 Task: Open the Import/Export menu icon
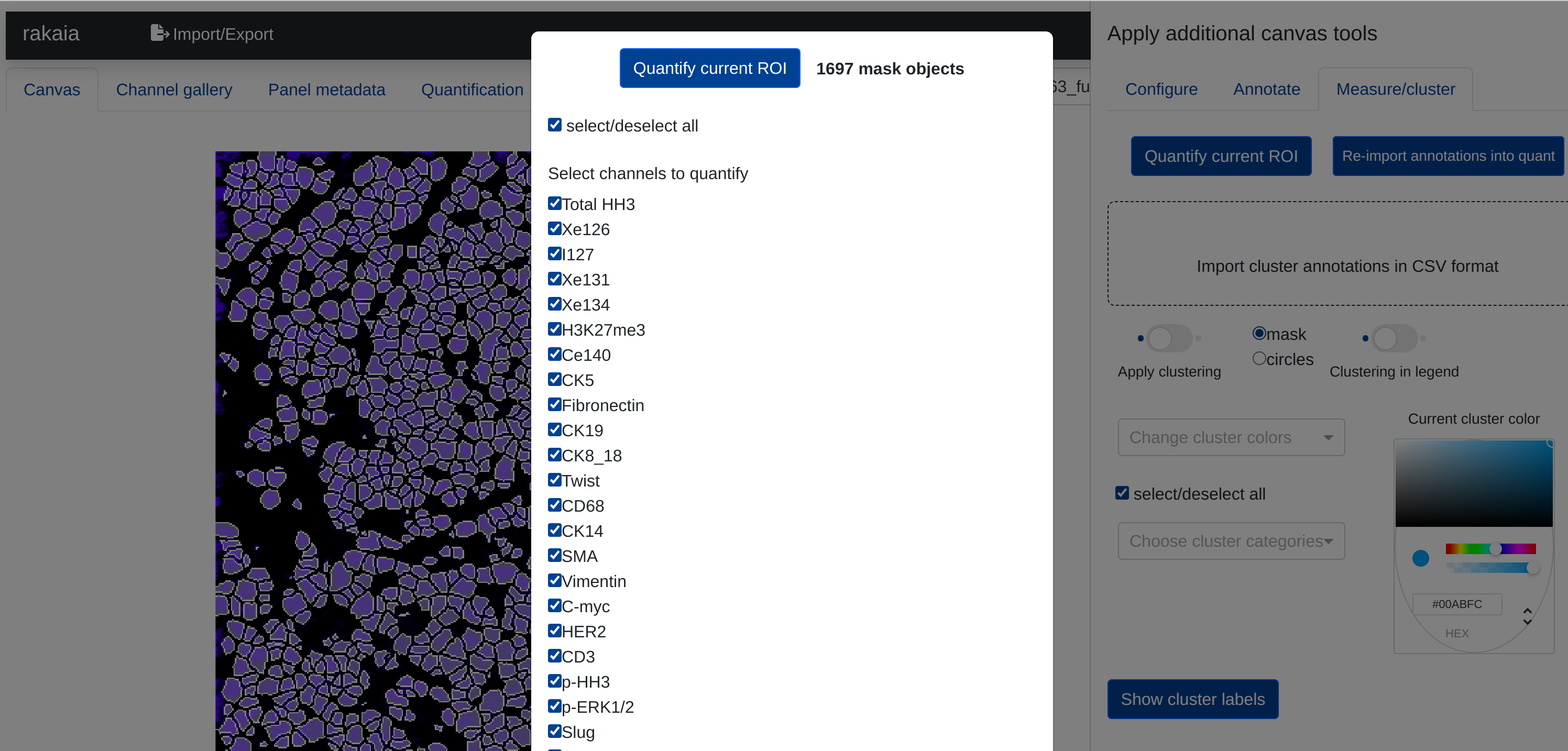click(x=159, y=34)
